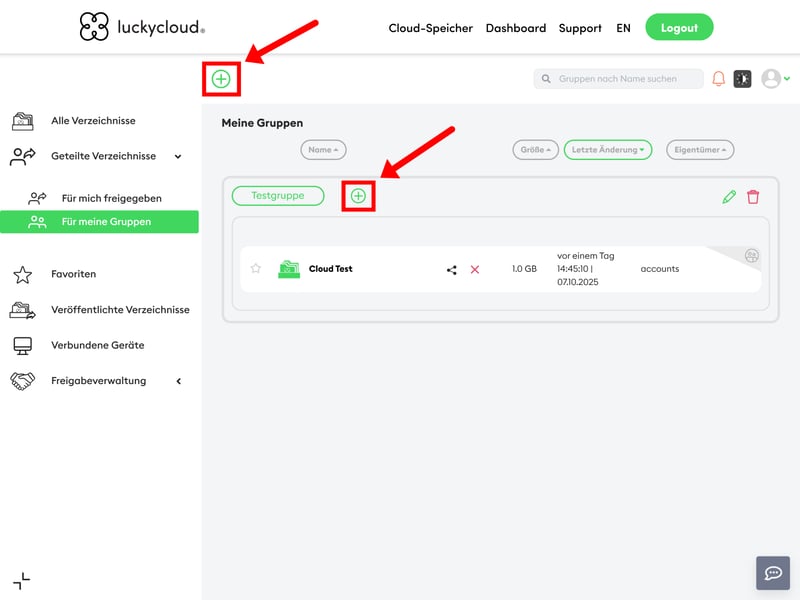Screen dimensions: 800x600
Task: Create a new group with top plus icon
Action: (x=221, y=79)
